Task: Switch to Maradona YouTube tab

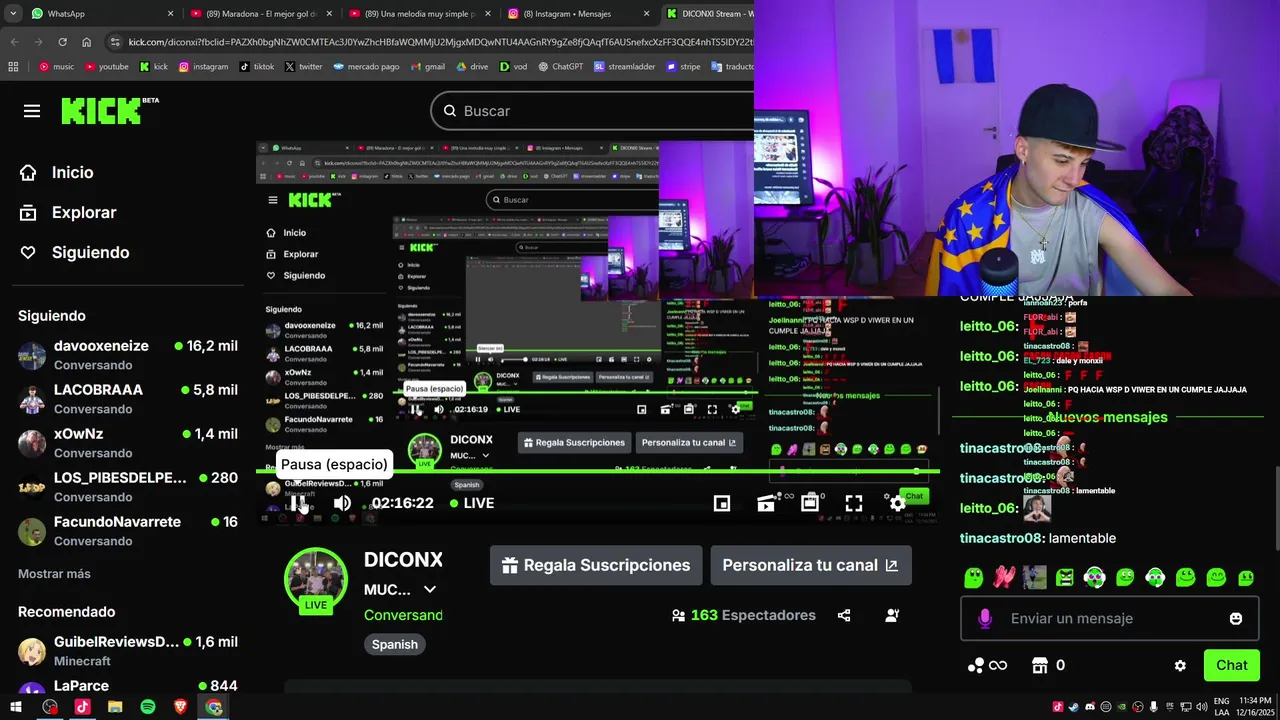Action: pyautogui.click(x=260, y=14)
